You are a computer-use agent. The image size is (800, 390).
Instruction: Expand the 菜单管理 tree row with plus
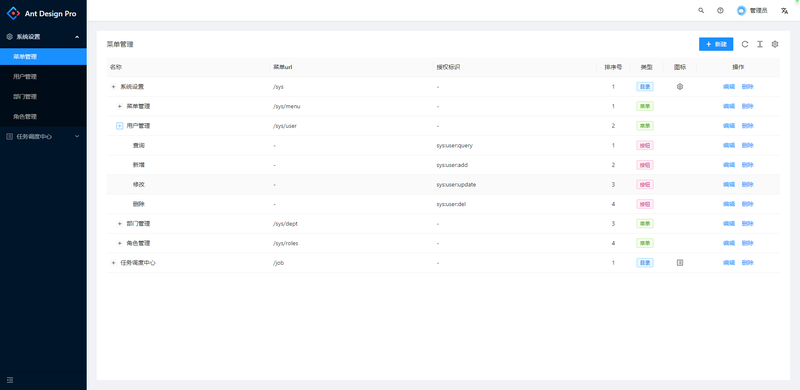[119, 106]
